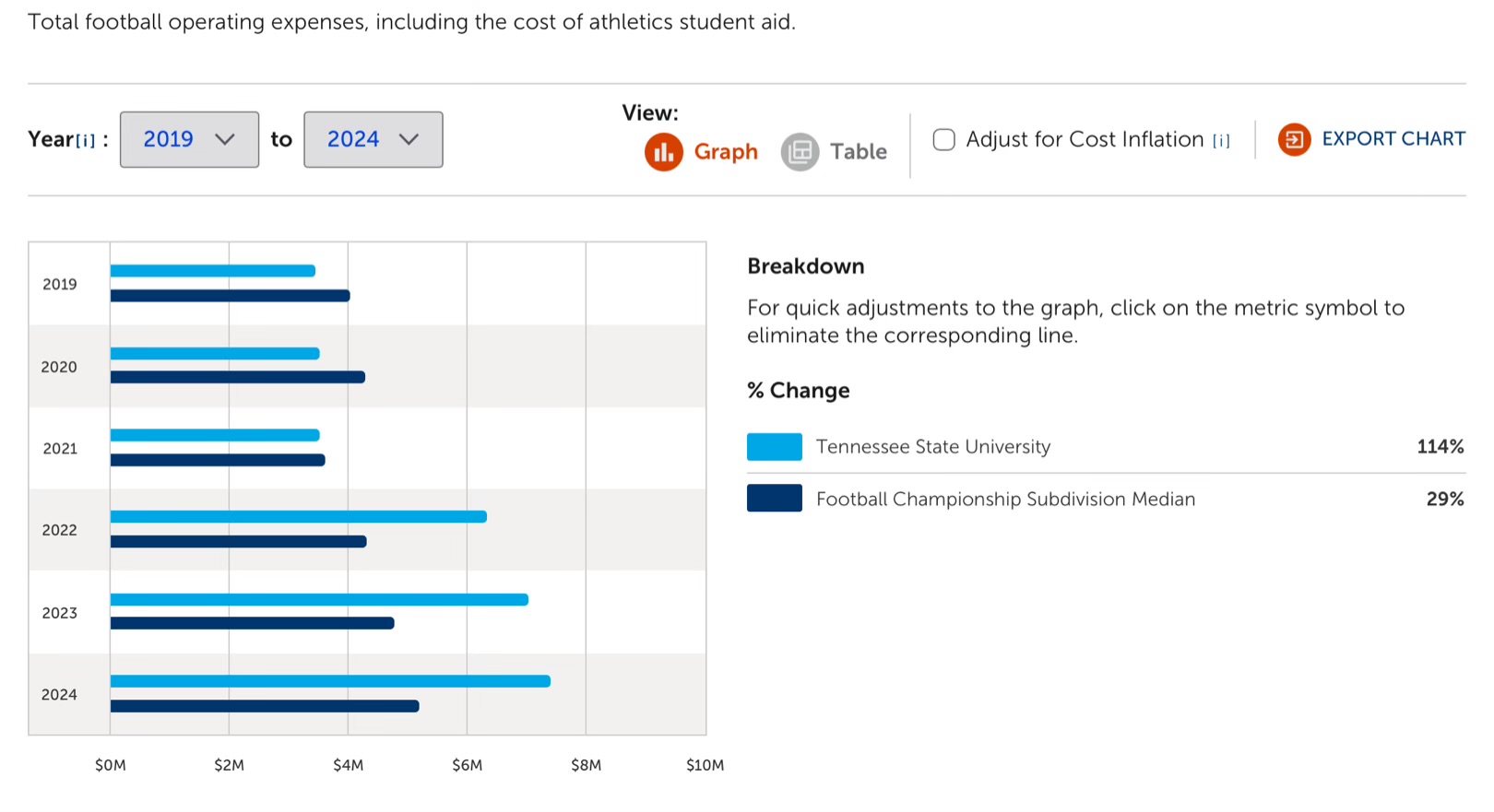This screenshot has height=812, width=1494.
Task: Click the chevron in the 2024 selector
Action: click(x=409, y=139)
